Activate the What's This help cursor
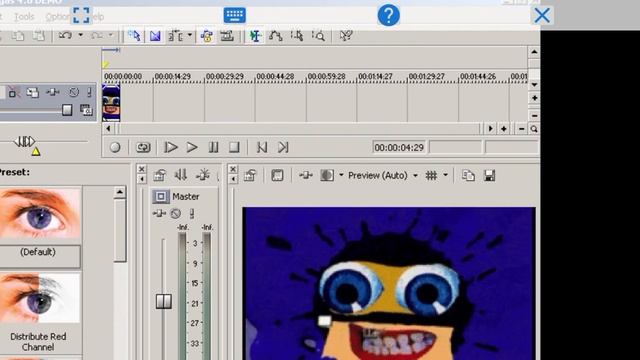Image resolution: width=640 pixels, height=360 pixels. tap(346, 36)
